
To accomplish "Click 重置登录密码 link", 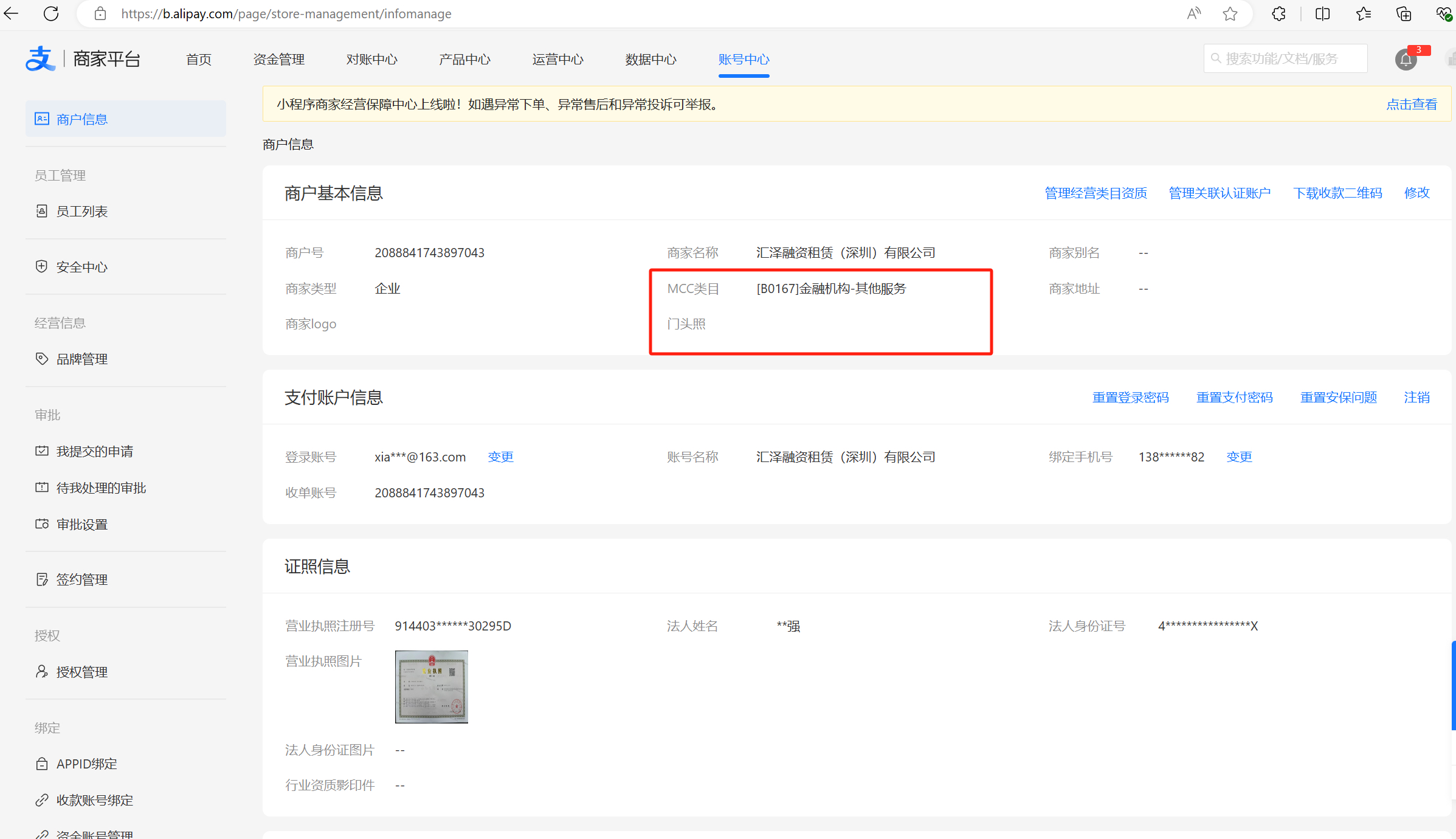I will 1130,397.
